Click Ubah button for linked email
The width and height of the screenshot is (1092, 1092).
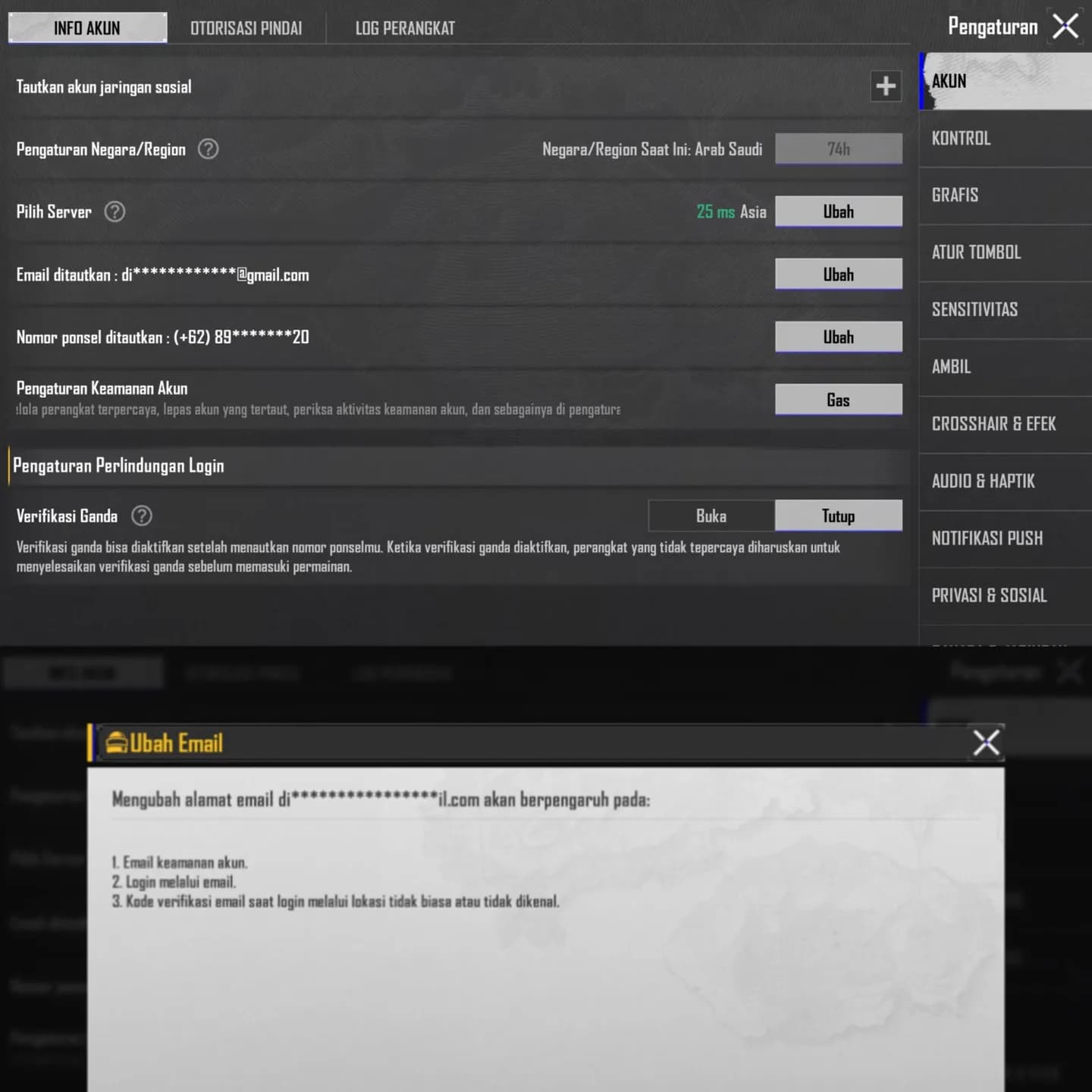(x=839, y=275)
